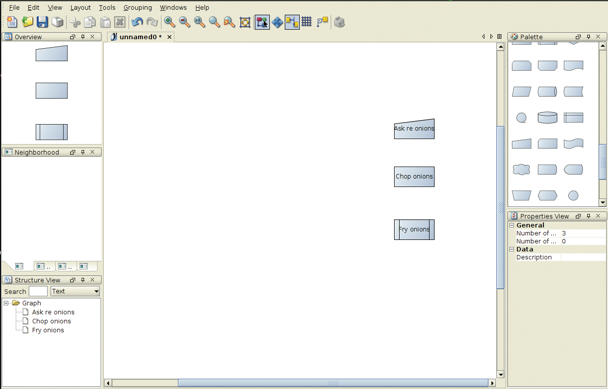Toggle the orthogonal edges toolbar button
The image size is (608, 389).
[292, 22]
